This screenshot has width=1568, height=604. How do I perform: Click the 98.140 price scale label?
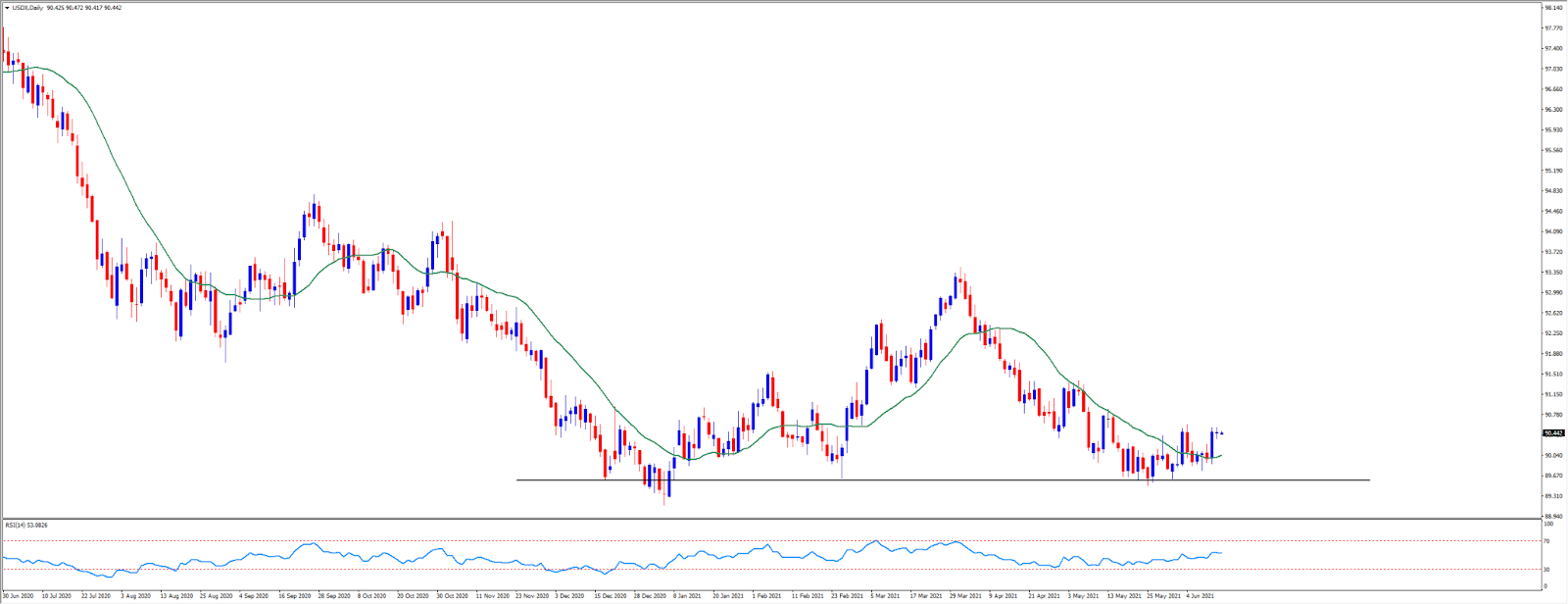pos(1553,8)
